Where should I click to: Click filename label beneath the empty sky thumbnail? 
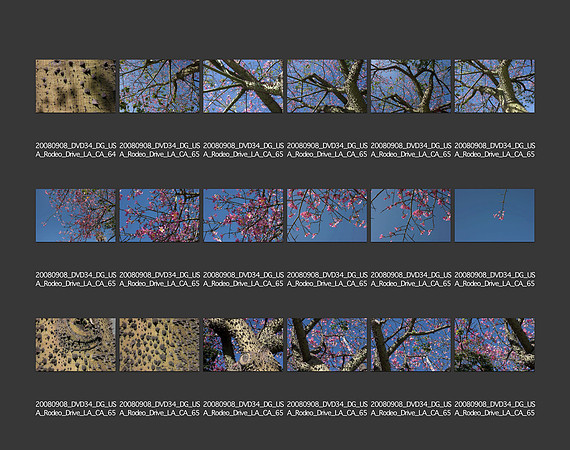(x=495, y=279)
